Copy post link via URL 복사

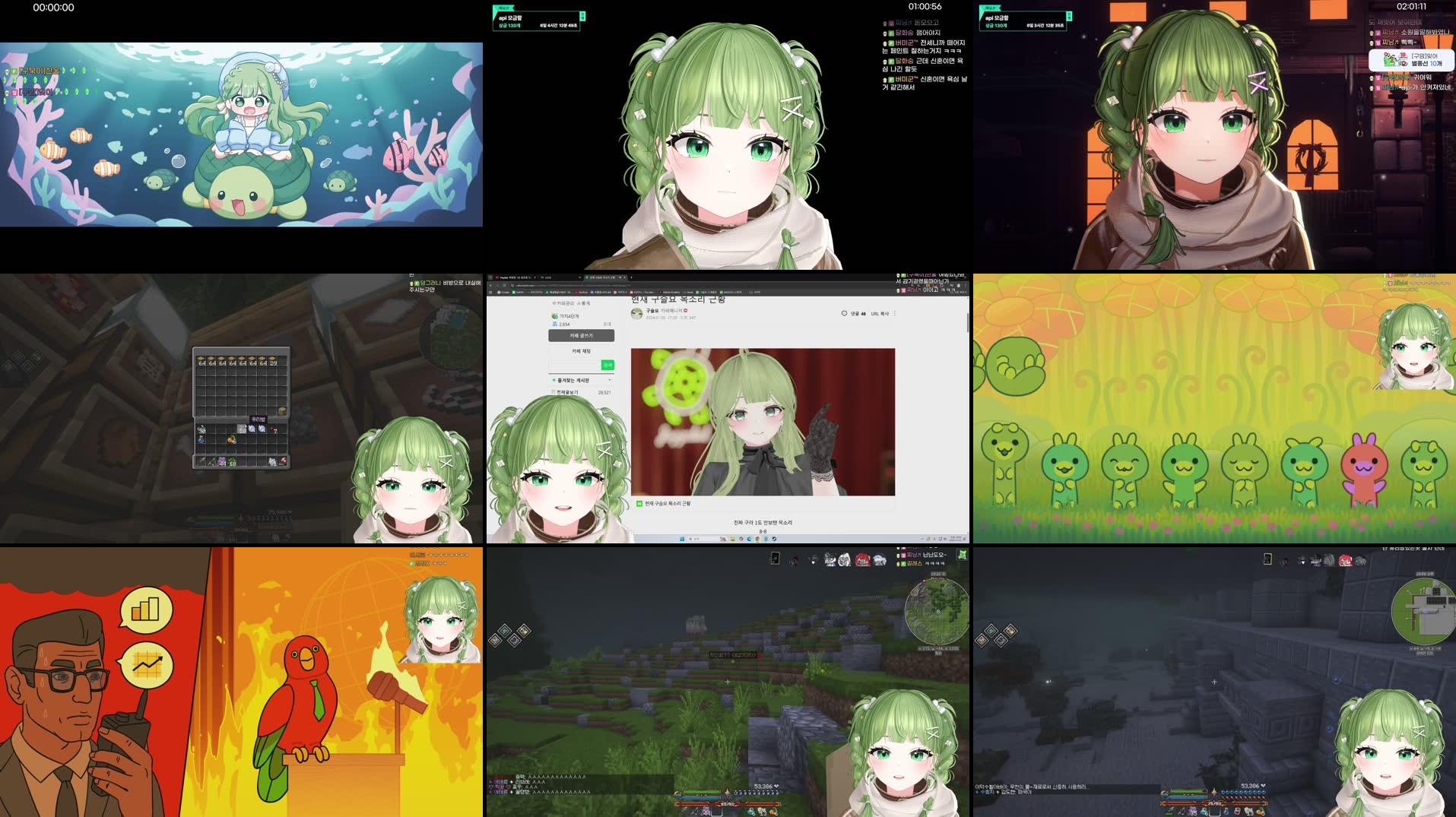[880, 313]
